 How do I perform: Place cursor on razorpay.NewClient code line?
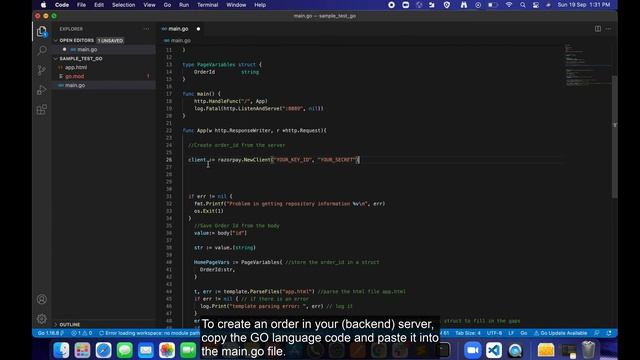(x=273, y=160)
